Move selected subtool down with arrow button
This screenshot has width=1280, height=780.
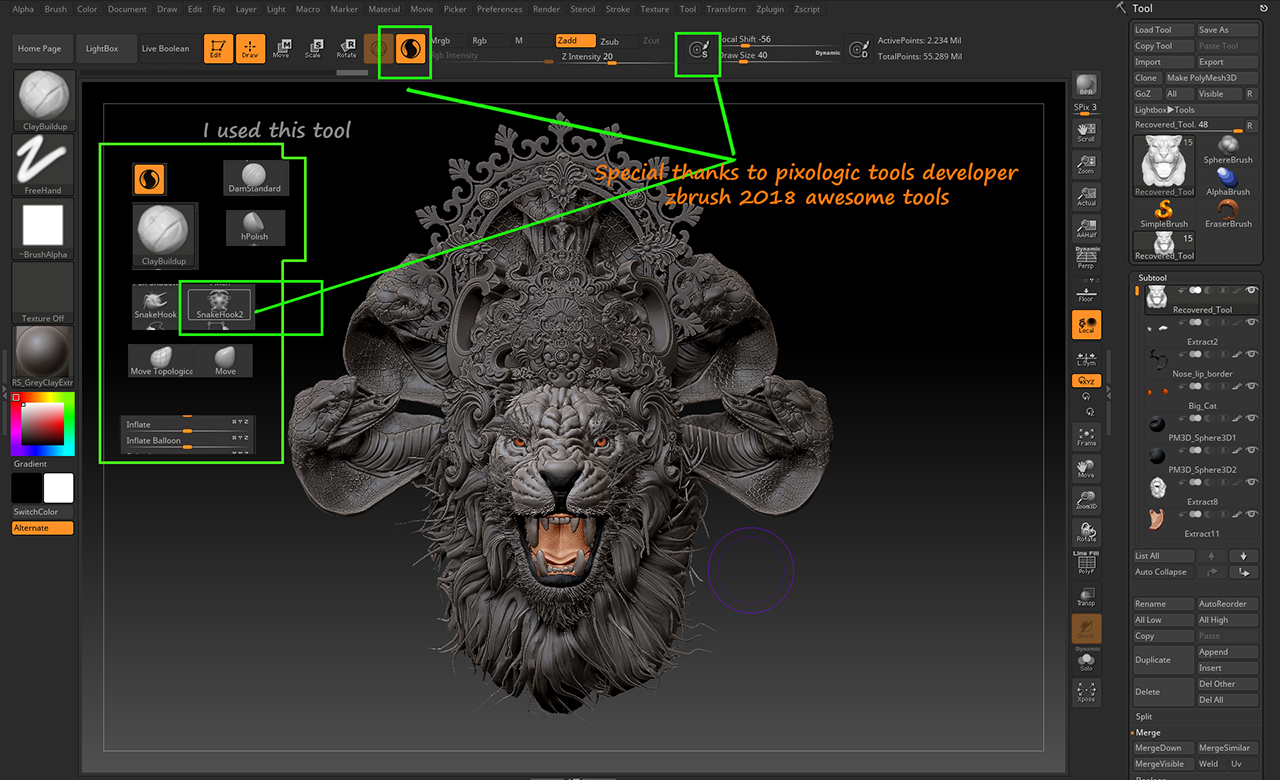point(1243,556)
